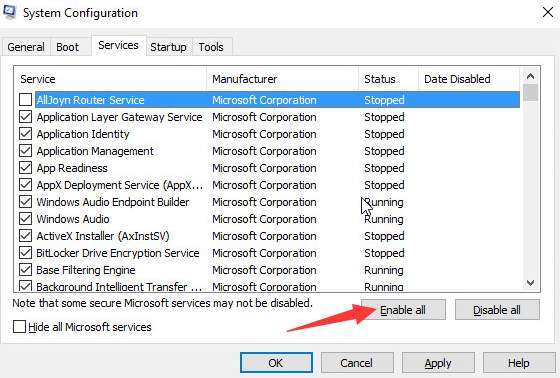Uncheck the Application Identity checkbox
Viewport: 560px width, 378px height.
pyautogui.click(x=25, y=134)
